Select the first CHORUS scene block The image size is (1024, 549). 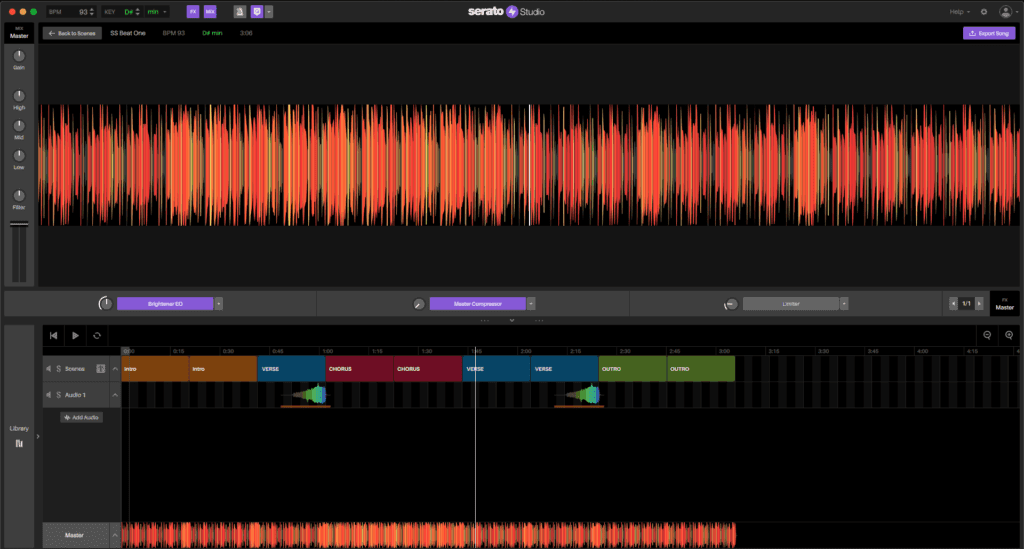tap(359, 369)
